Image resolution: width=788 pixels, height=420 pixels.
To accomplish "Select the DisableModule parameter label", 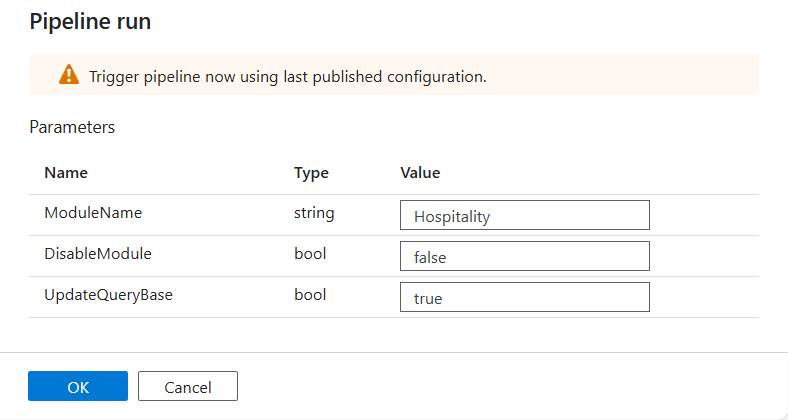I will 98,254.
